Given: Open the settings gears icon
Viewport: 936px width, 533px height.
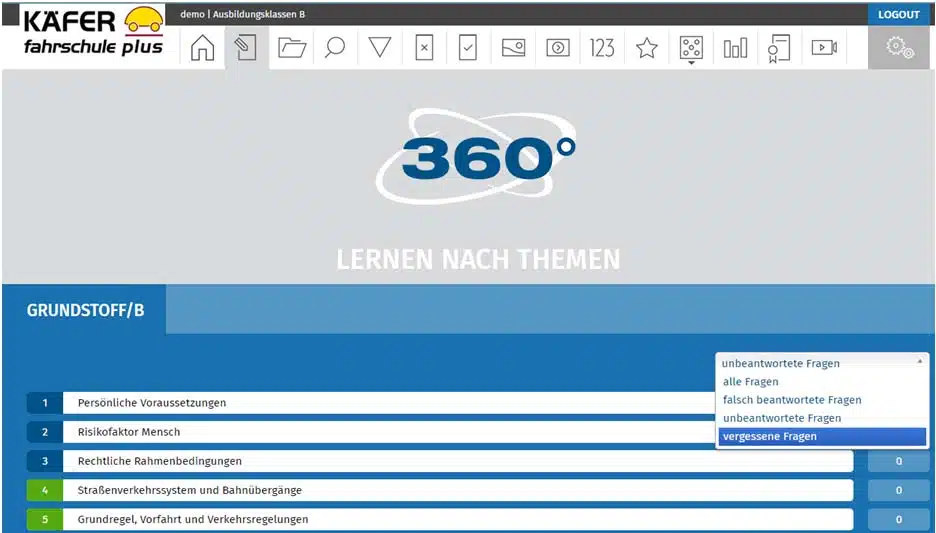Looking at the screenshot, I should pos(900,48).
